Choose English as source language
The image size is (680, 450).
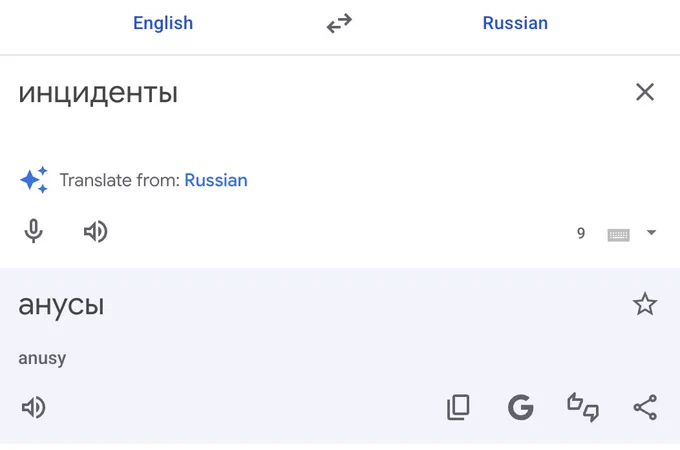click(x=163, y=23)
